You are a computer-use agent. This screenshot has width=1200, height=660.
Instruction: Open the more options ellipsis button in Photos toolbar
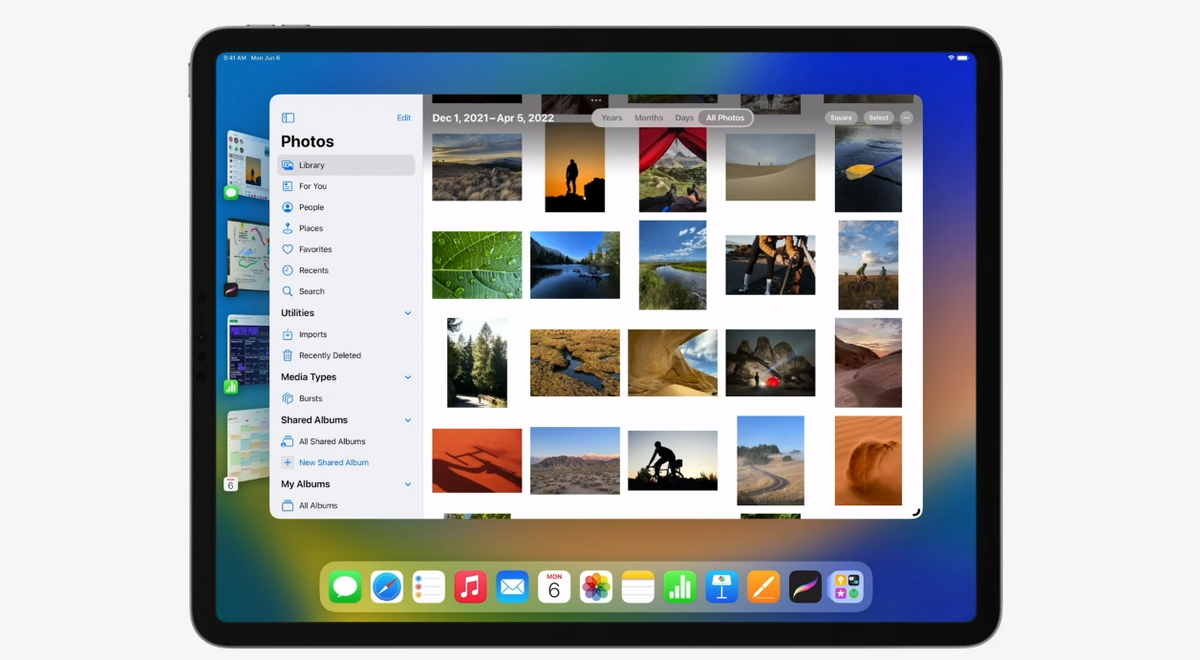[906, 118]
